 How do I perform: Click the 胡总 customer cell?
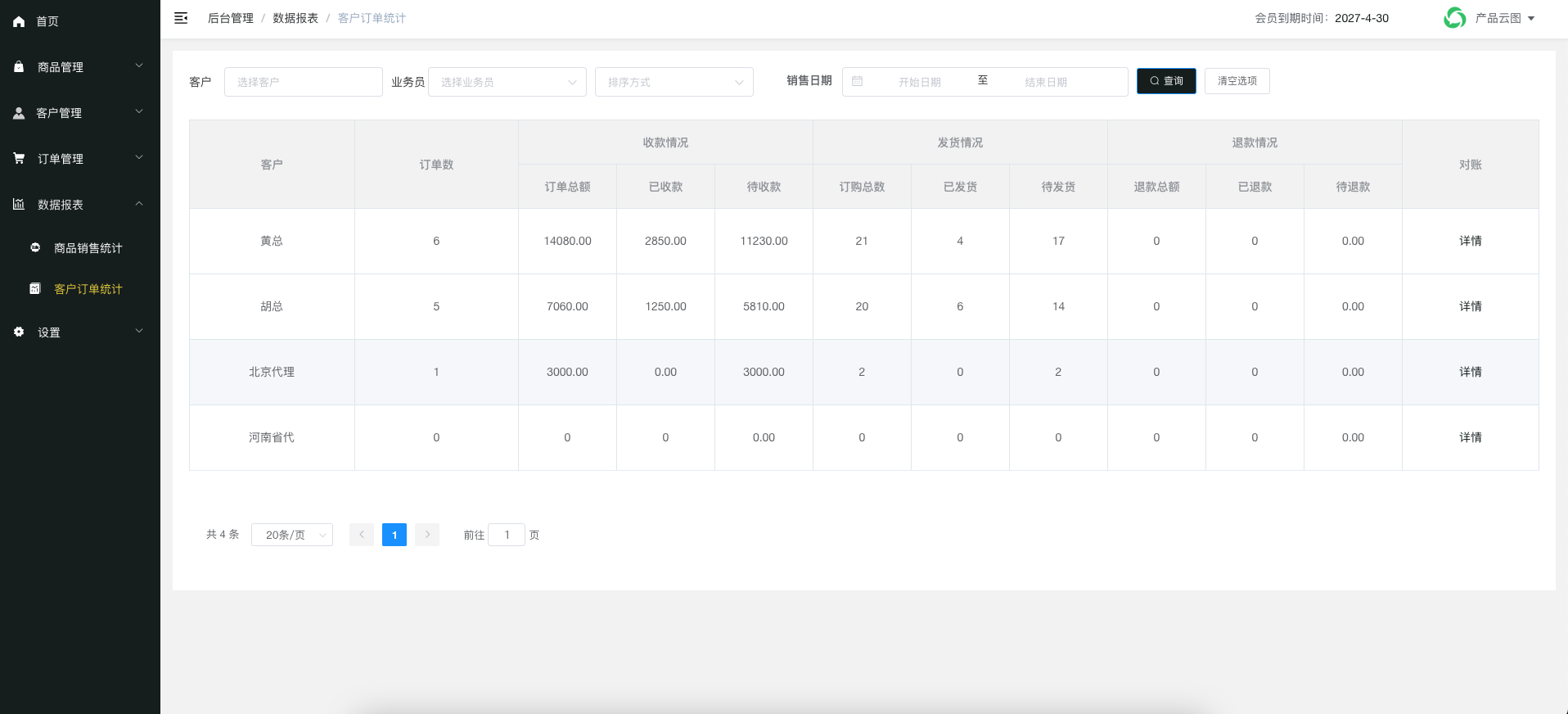tap(272, 306)
